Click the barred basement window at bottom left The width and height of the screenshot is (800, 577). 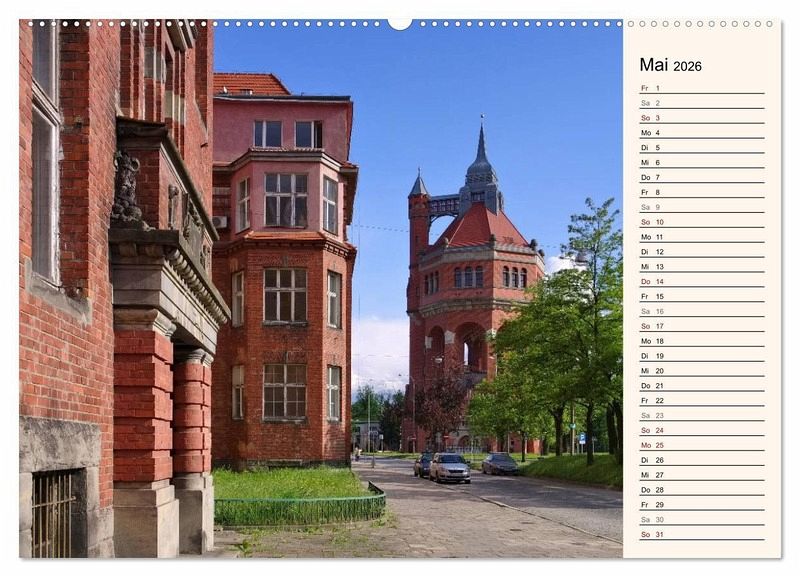52,512
